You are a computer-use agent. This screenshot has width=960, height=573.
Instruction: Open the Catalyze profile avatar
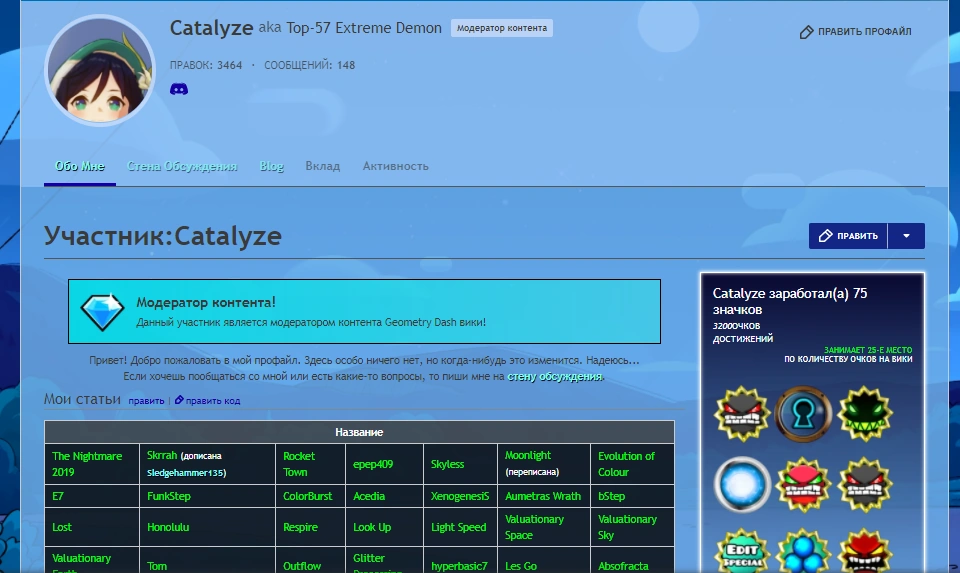click(100, 70)
